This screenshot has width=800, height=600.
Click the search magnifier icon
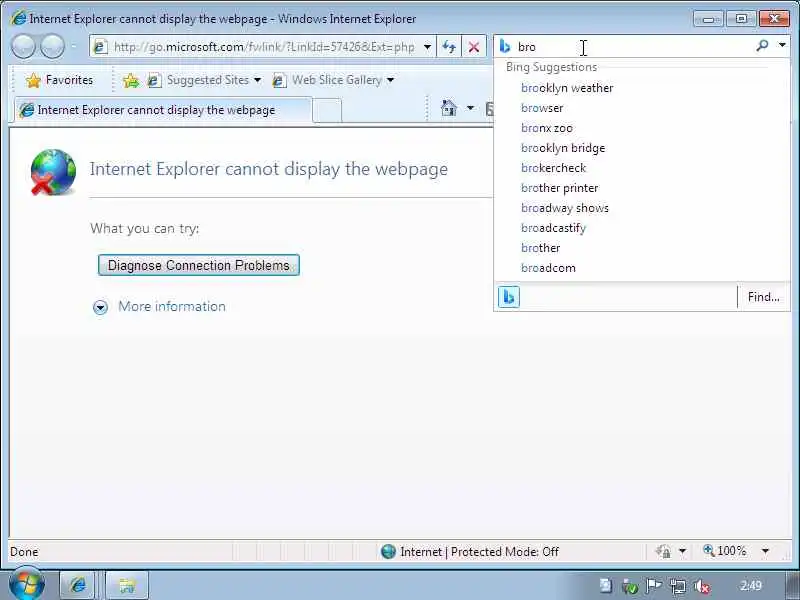point(762,46)
